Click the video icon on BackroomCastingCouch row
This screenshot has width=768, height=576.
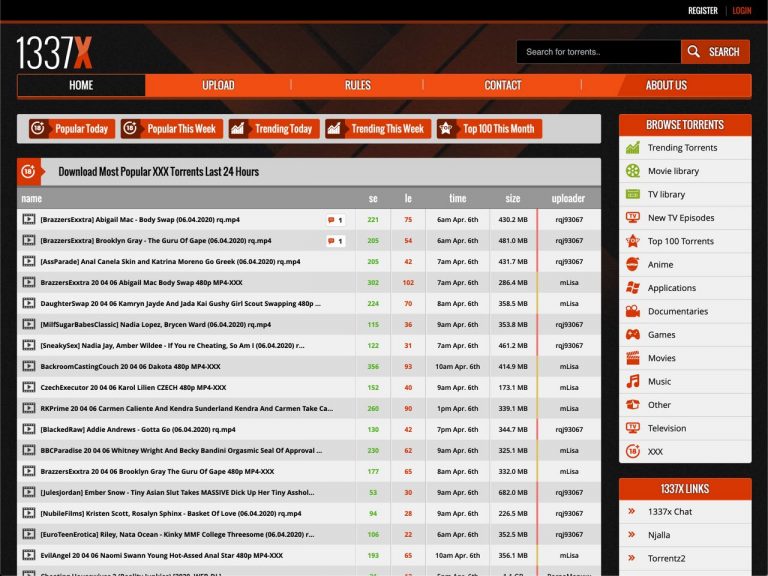coord(29,366)
